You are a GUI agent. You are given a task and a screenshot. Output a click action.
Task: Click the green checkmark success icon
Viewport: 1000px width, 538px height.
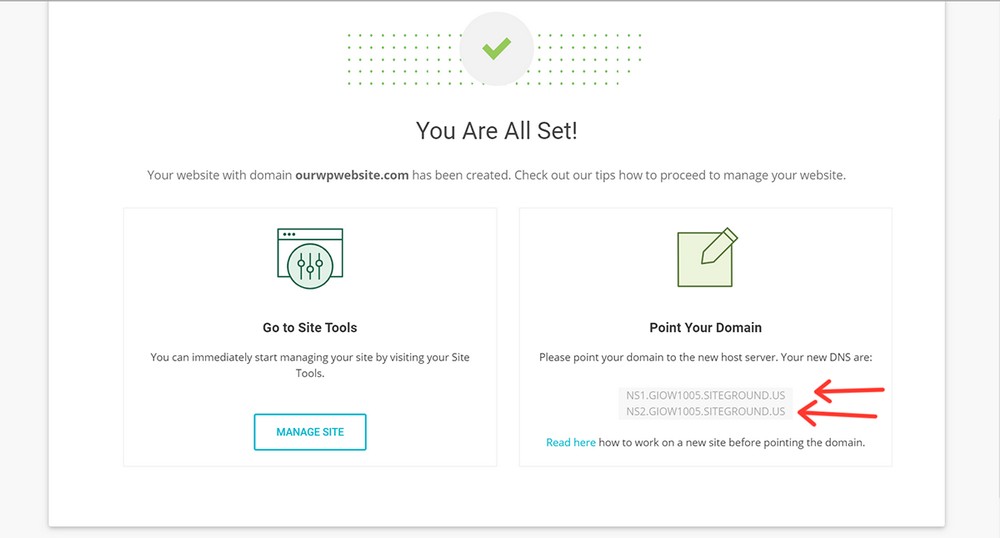[496, 48]
